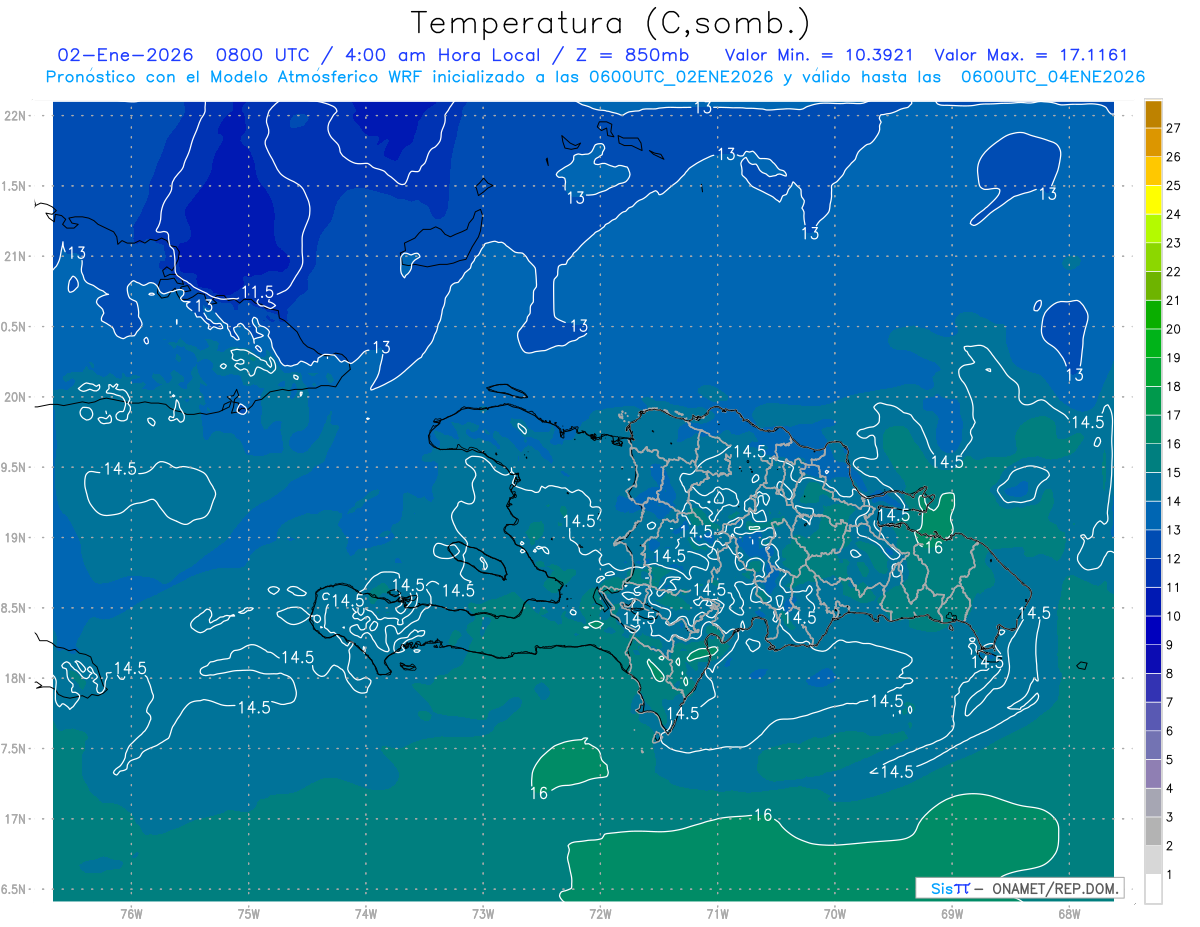Click the 'Valor Min. = 10.3921' value
Image resolution: width=1200 pixels, height=927 pixels.
click(x=819, y=55)
